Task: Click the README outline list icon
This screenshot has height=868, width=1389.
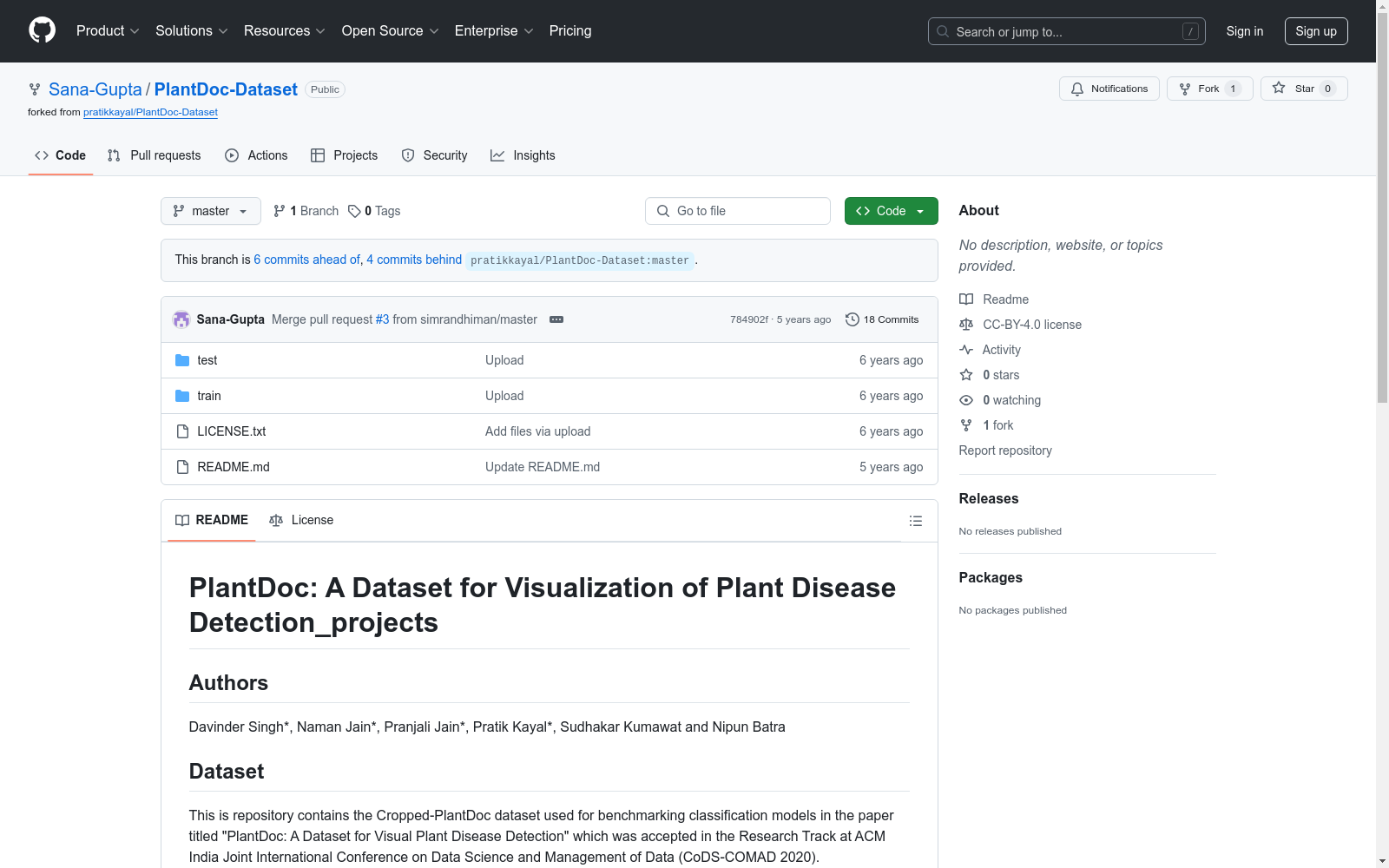Action: tap(915, 521)
